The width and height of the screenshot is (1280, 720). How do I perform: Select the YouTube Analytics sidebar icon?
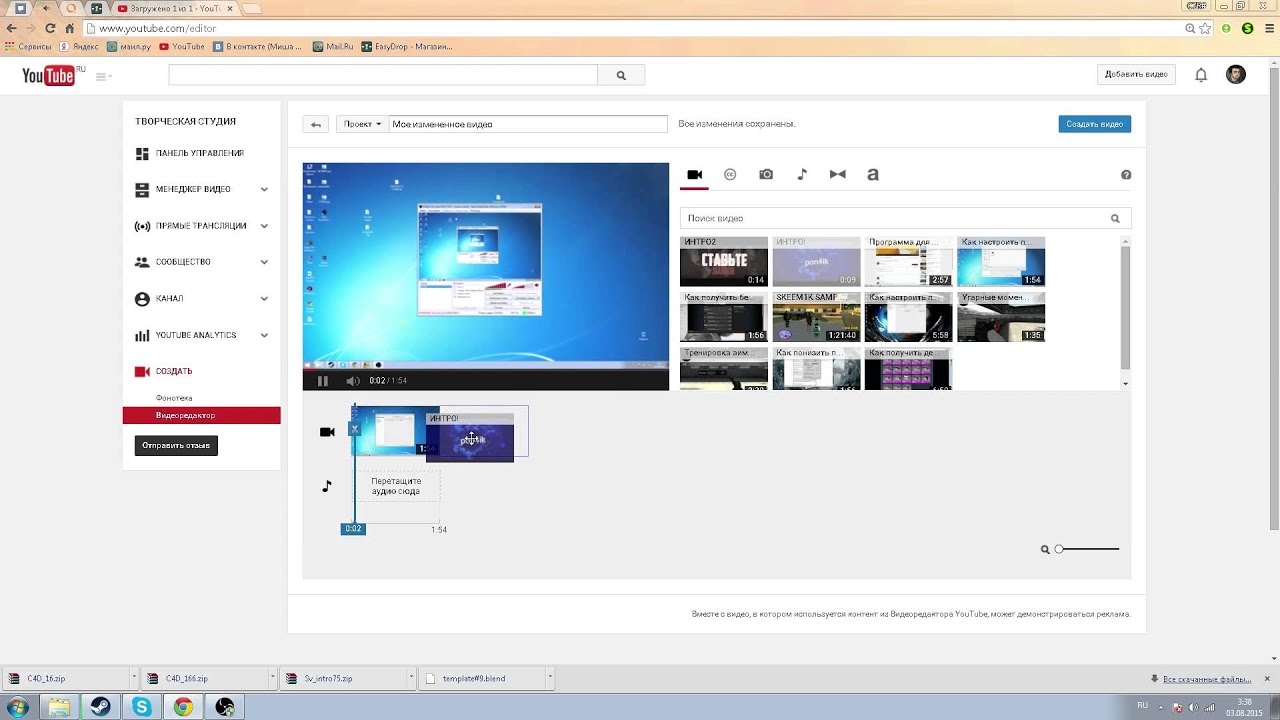(x=141, y=335)
